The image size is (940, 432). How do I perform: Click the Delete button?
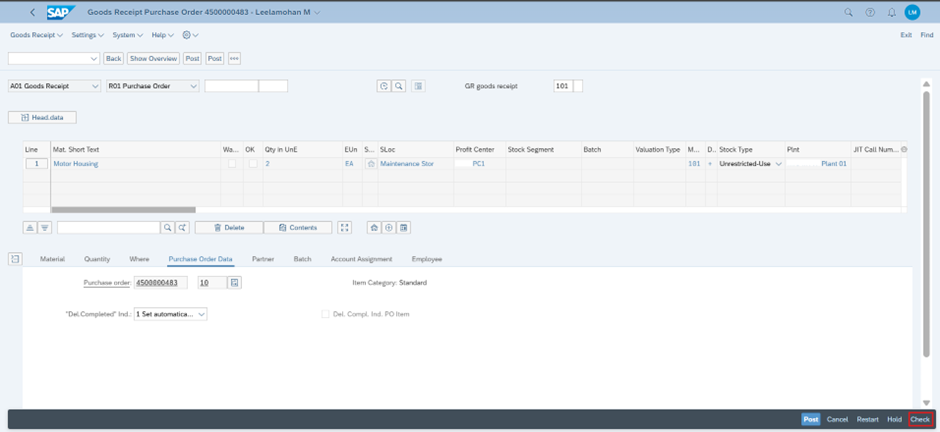[x=229, y=228]
